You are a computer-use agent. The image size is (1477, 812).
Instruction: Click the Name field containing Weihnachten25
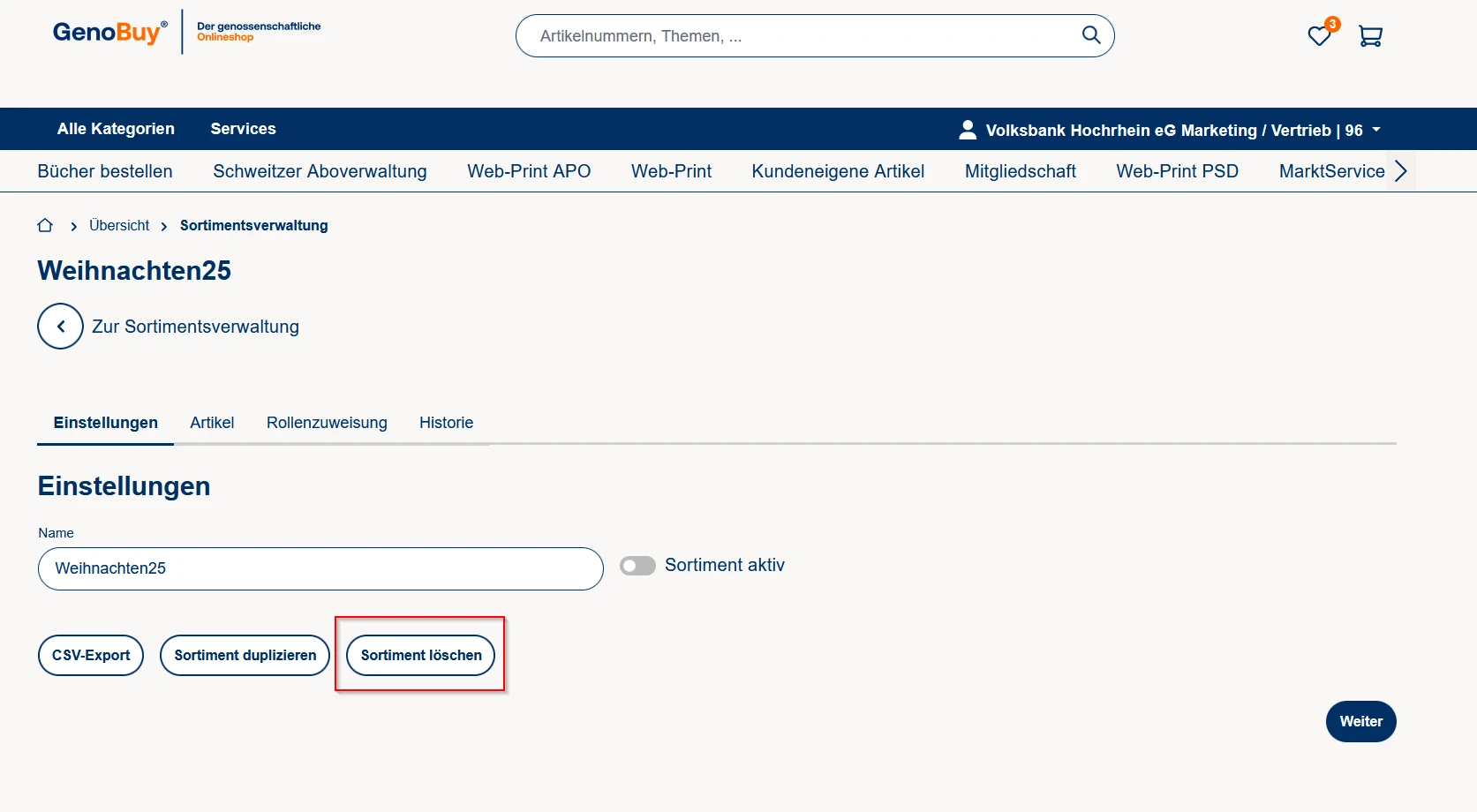320,568
